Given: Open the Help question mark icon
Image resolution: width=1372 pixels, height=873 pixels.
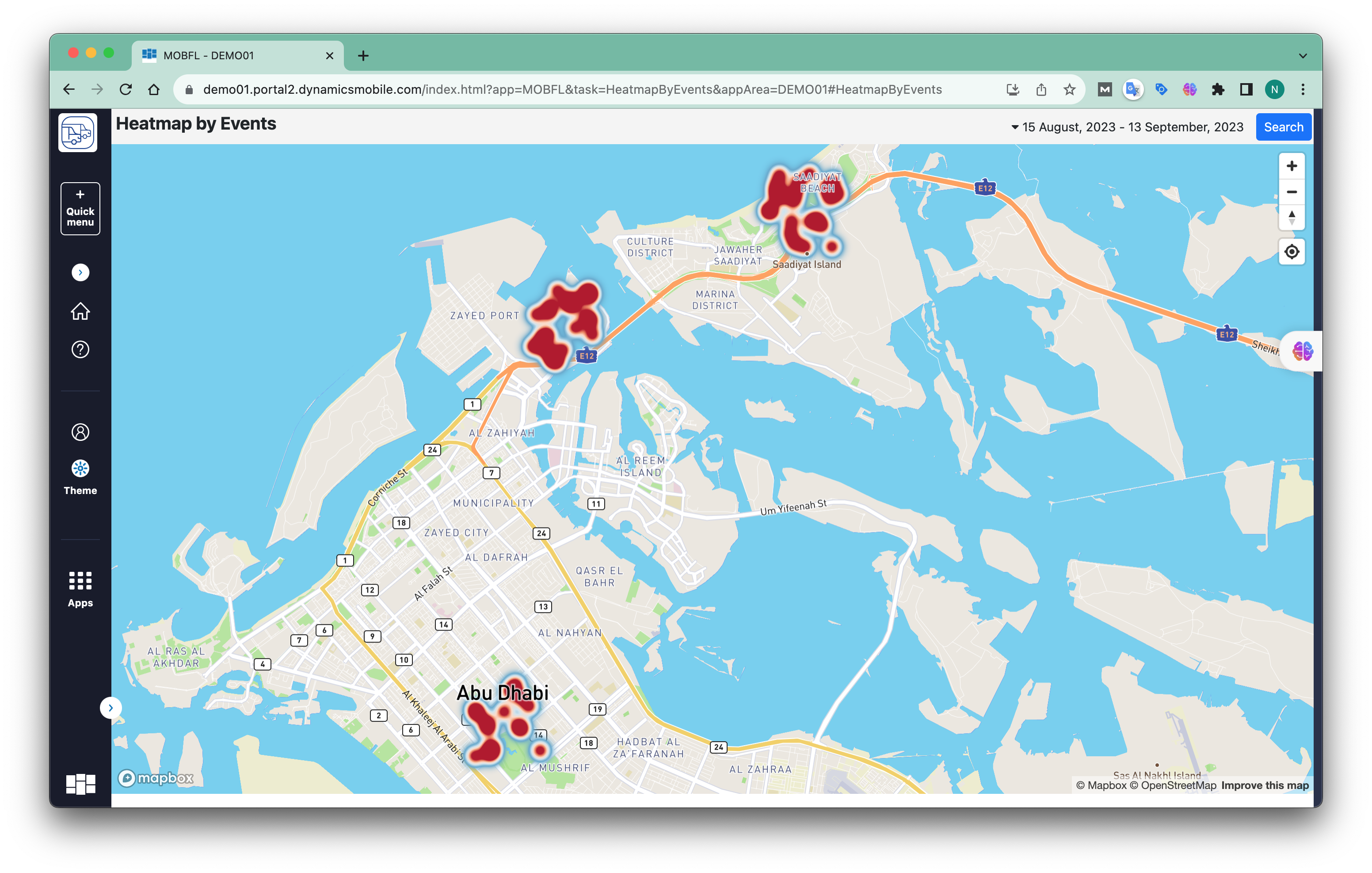Looking at the screenshot, I should tap(80, 349).
